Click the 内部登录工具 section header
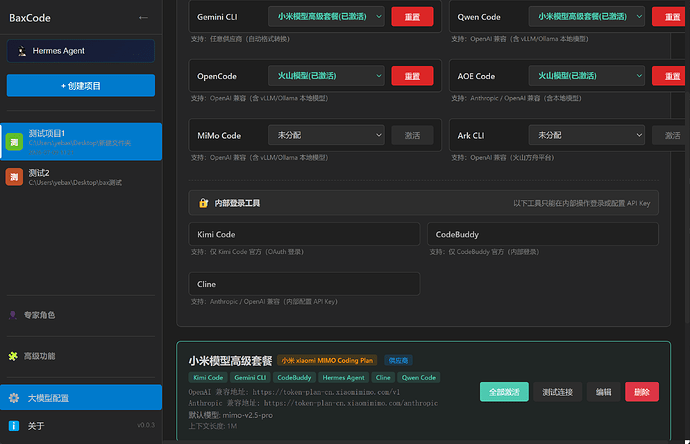 point(423,203)
